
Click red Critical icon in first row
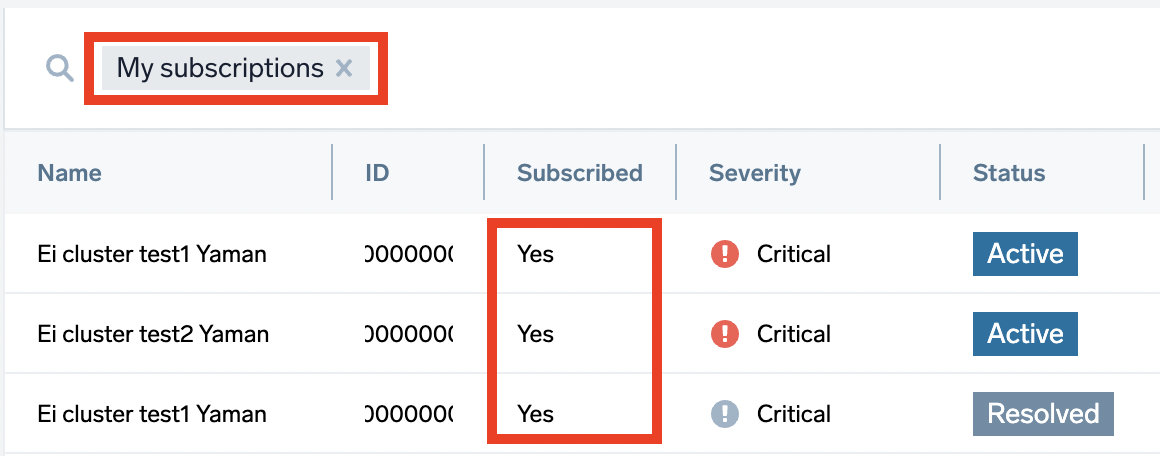[x=724, y=254]
